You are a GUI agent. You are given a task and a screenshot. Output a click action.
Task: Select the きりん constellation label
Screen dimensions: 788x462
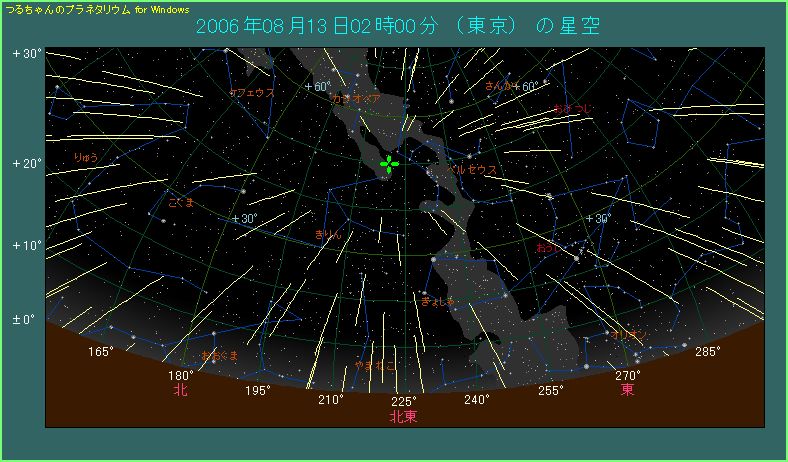pyautogui.click(x=328, y=234)
